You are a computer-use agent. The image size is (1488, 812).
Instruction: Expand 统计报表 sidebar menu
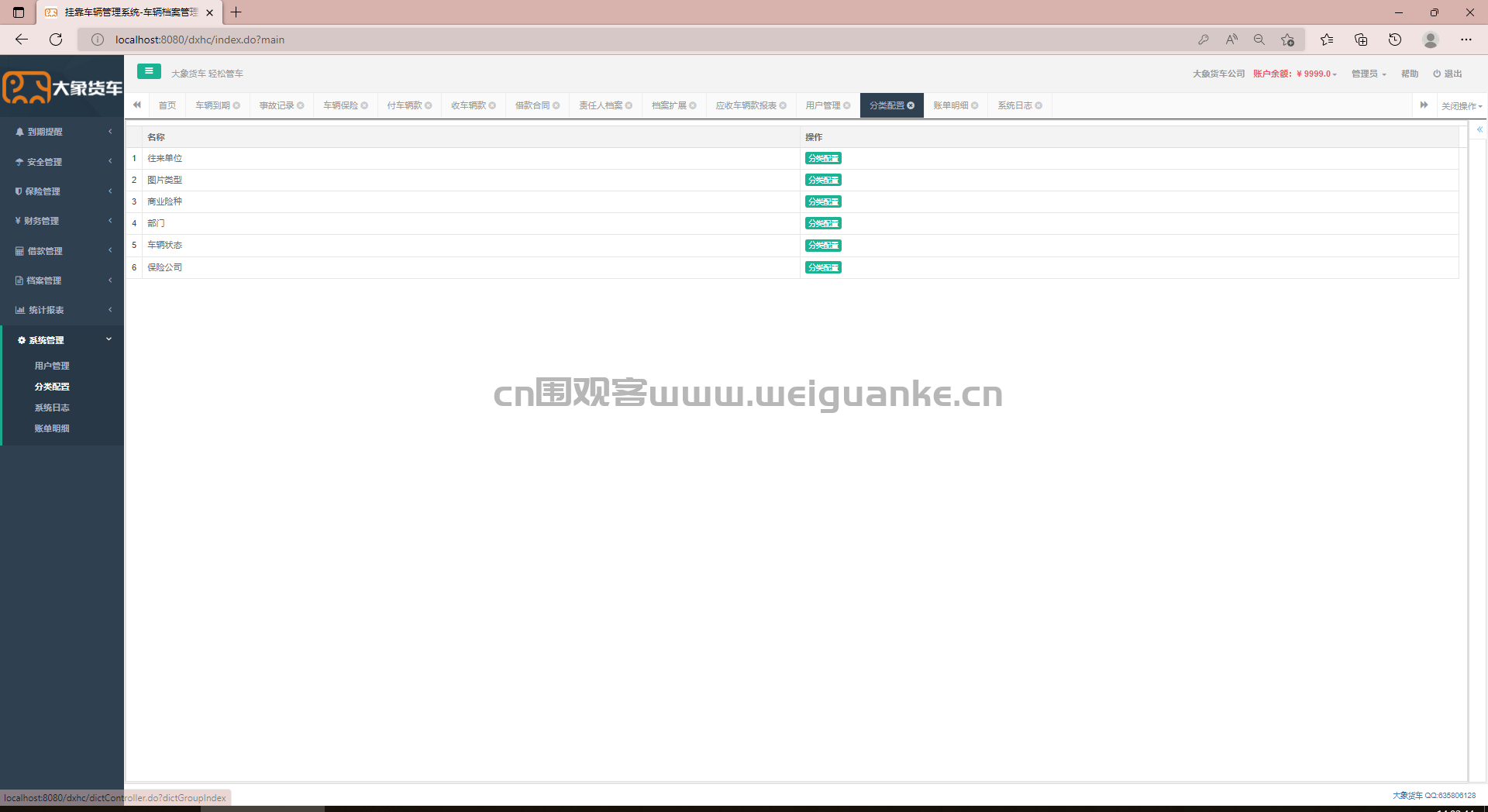click(x=62, y=310)
